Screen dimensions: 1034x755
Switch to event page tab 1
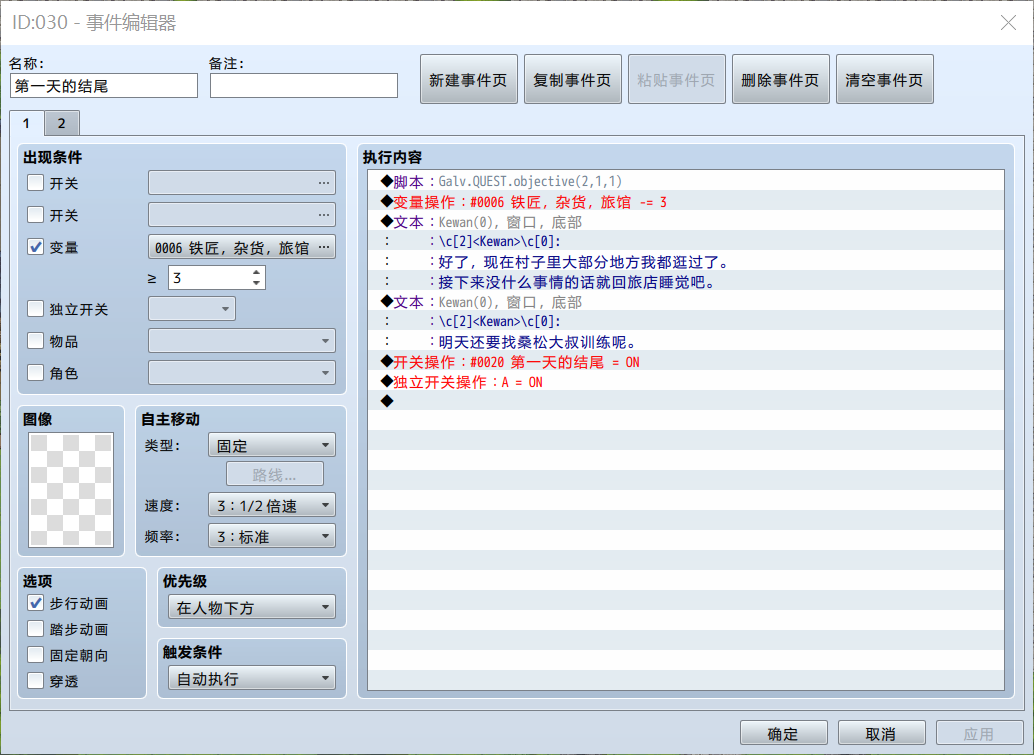coord(26,123)
